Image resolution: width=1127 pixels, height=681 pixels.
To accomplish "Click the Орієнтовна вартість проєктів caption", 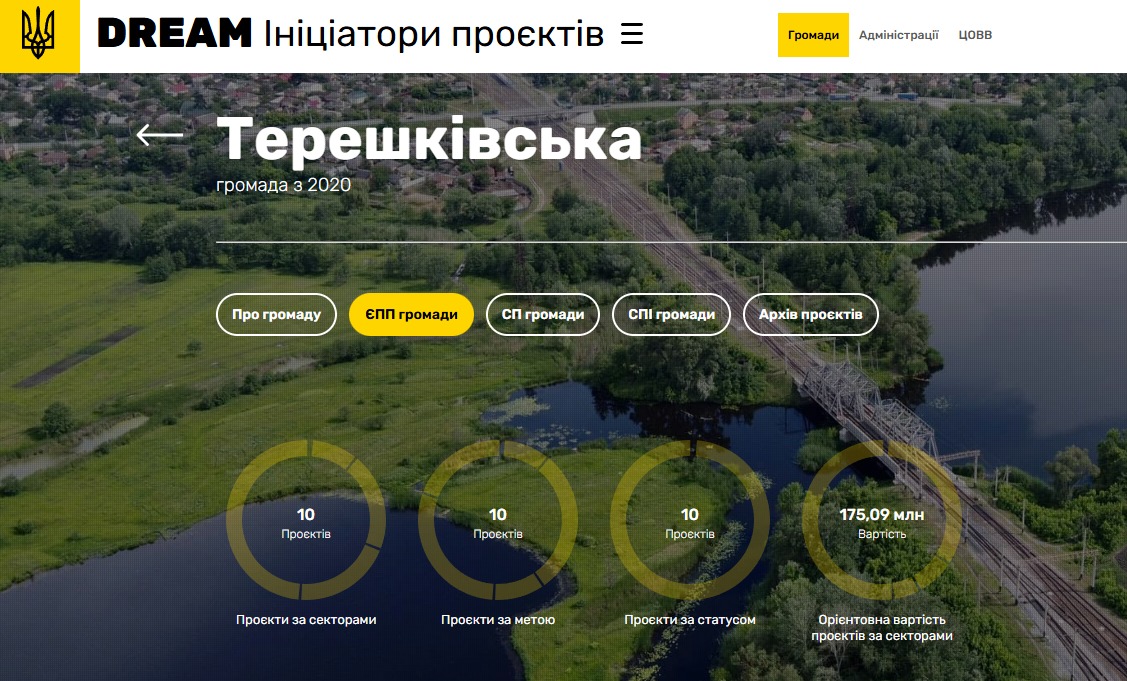I will [x=882, y=627].
